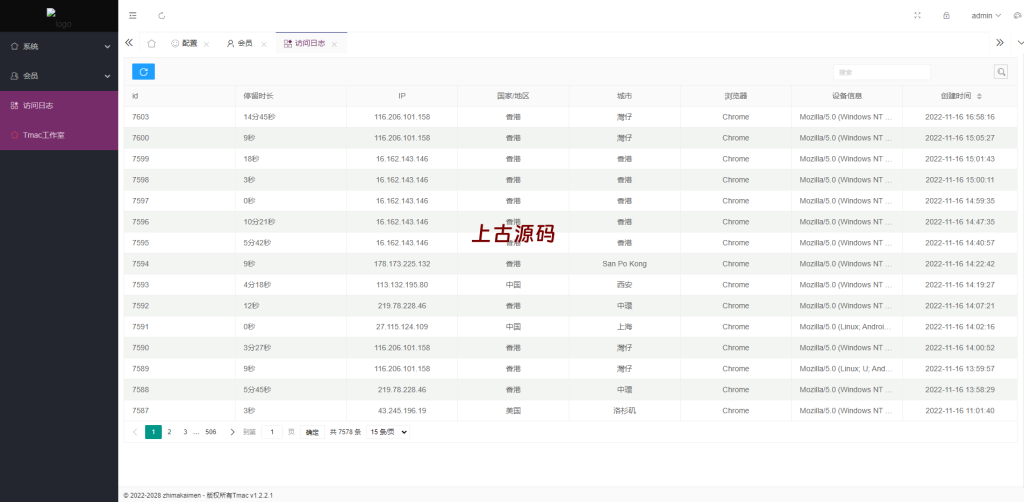This screenshot has height=502, width=1024.
Task: Click device info in row 7591
Action: (846, 326)
